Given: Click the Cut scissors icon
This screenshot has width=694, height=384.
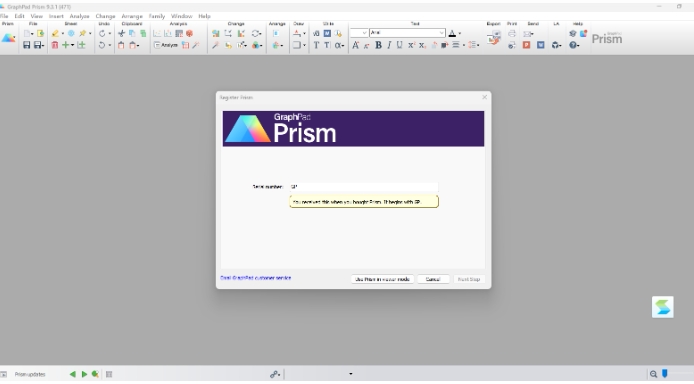Looking at the screenshot, I should [x=121, y=34].
